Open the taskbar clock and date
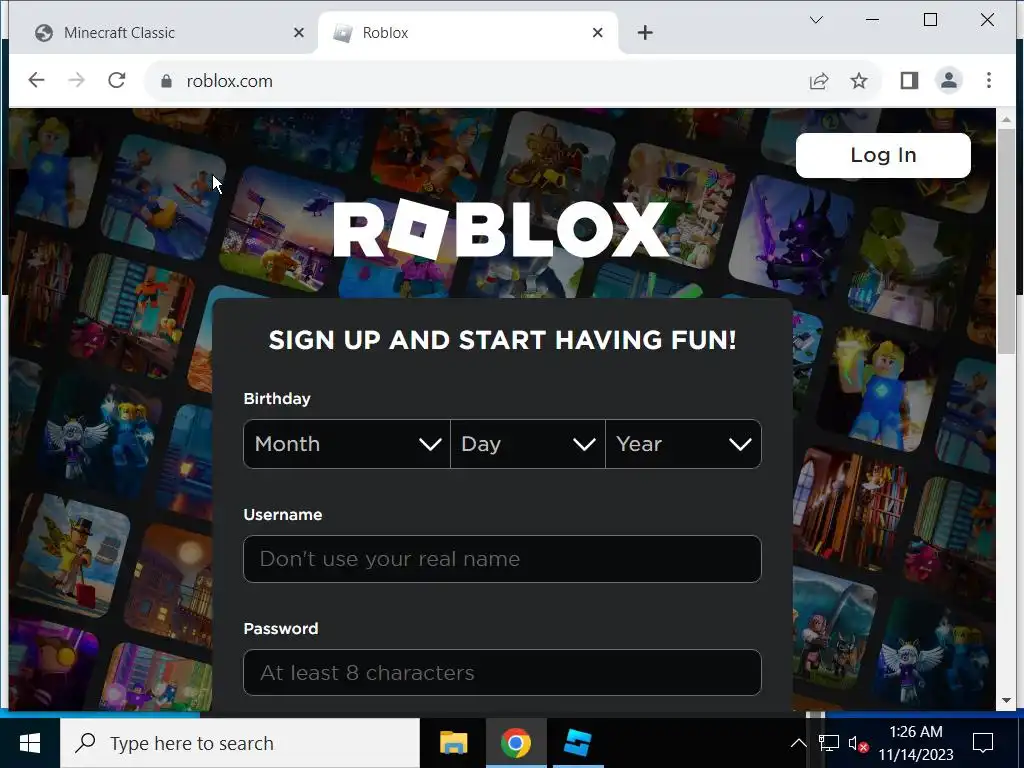The height and width of the screenshot is (768, 1024). point(916,743)
